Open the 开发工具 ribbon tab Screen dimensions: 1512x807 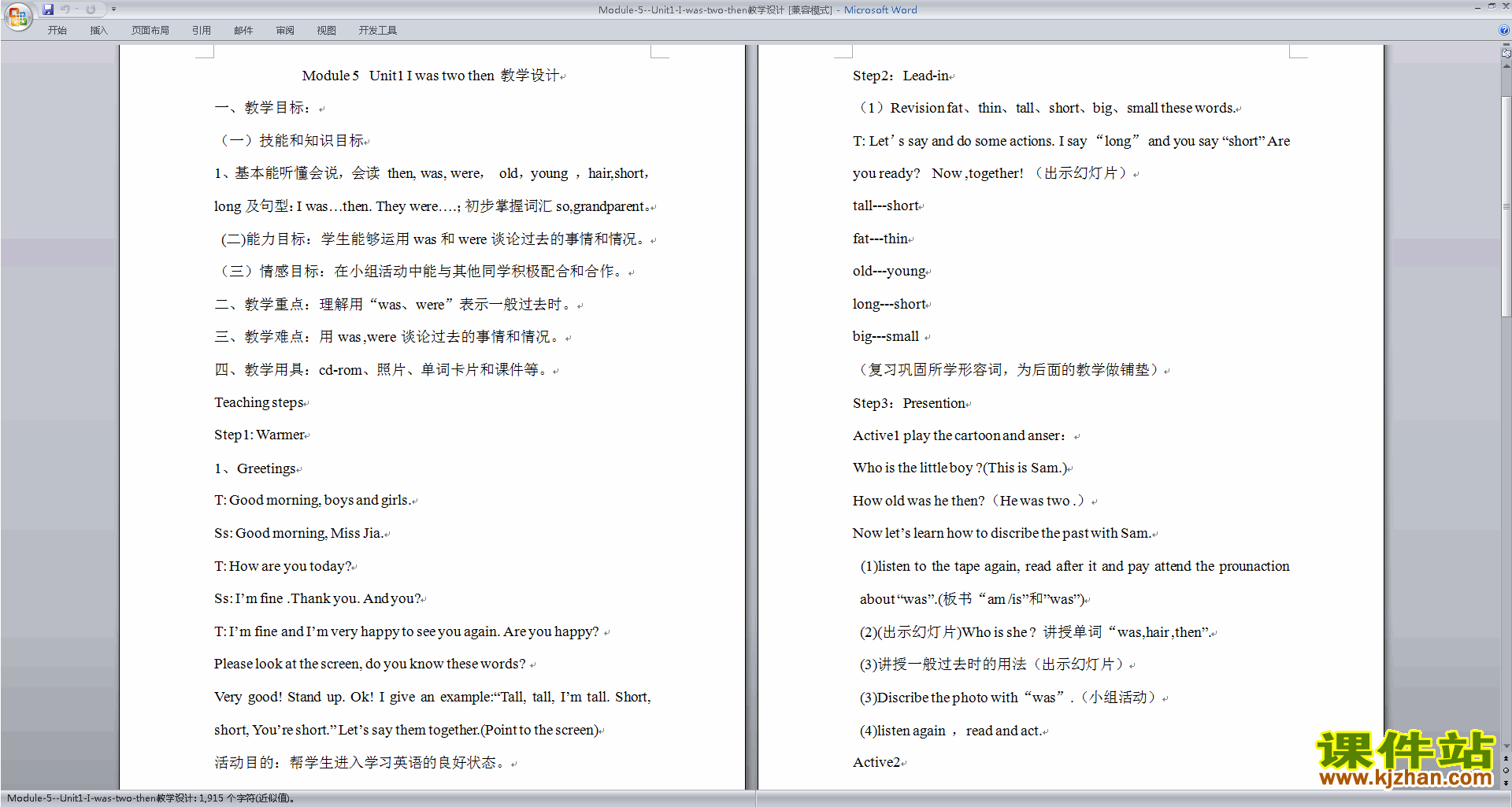[377, 30]
